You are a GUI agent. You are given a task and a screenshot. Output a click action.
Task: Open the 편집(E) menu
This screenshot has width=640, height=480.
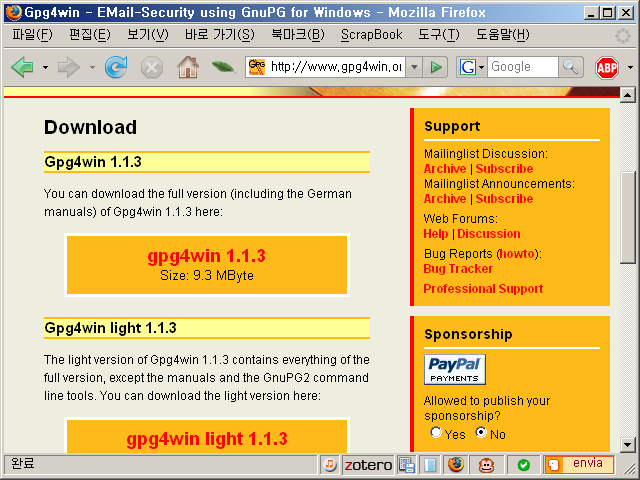tap(89, 35)
